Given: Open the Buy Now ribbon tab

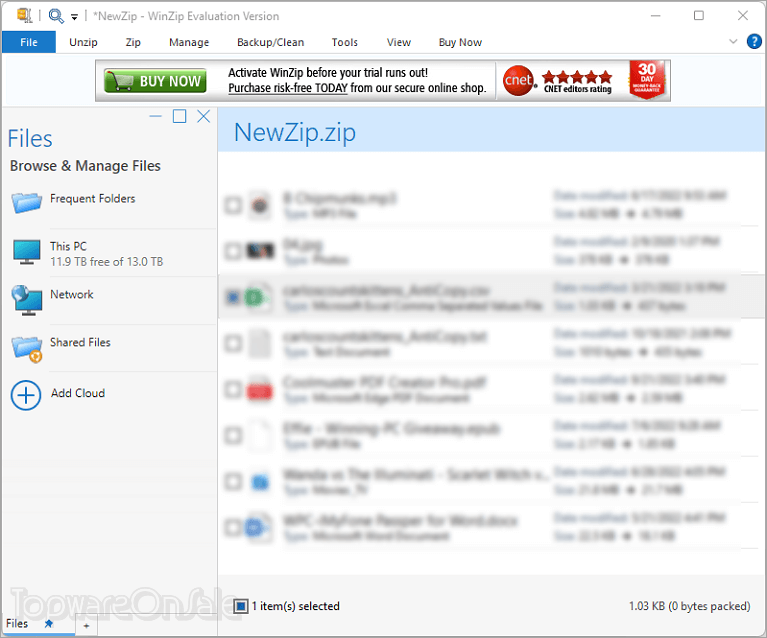Looking at the screenshot, I should click(460, 42).
